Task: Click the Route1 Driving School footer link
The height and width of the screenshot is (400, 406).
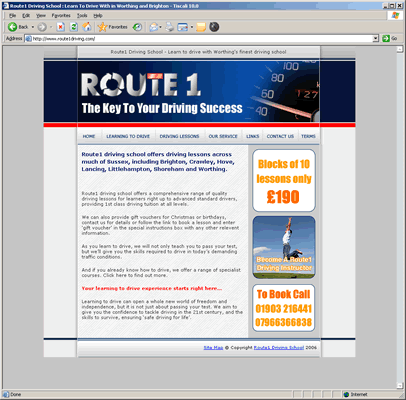Action: (x=279, y=348)
